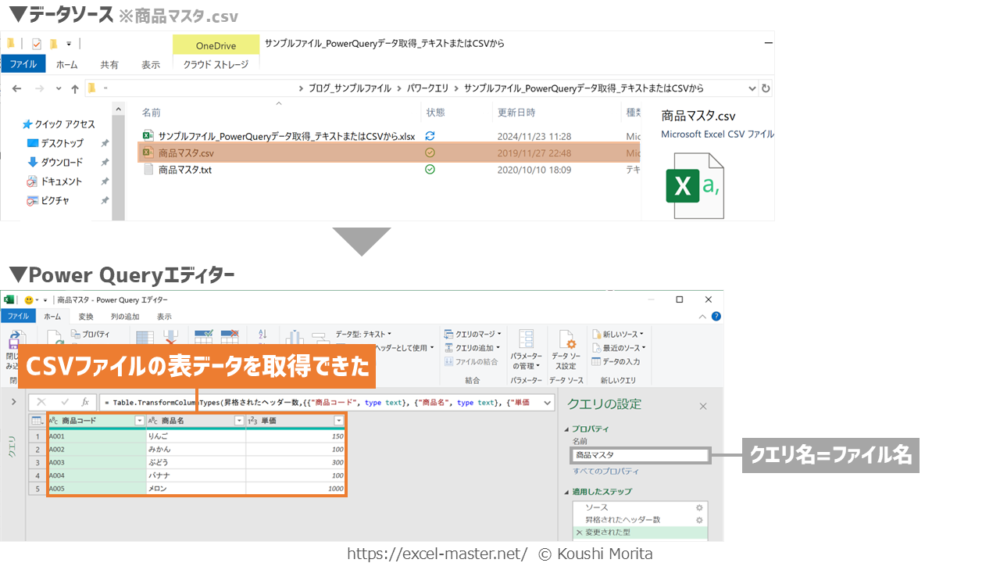Open 商品コード column filter dropdown
Viewport: 1000px width, 563px height.
click(x=139, y=421)
